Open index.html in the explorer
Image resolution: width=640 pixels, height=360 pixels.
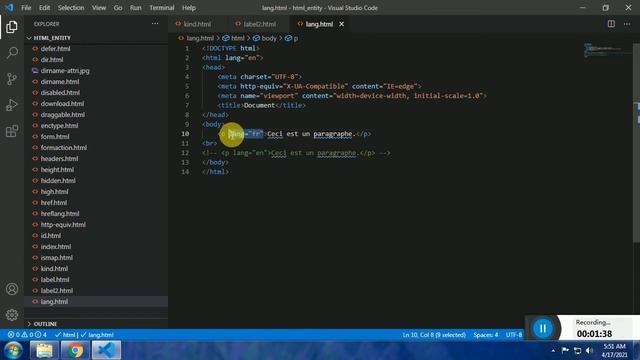coord(56,247)
